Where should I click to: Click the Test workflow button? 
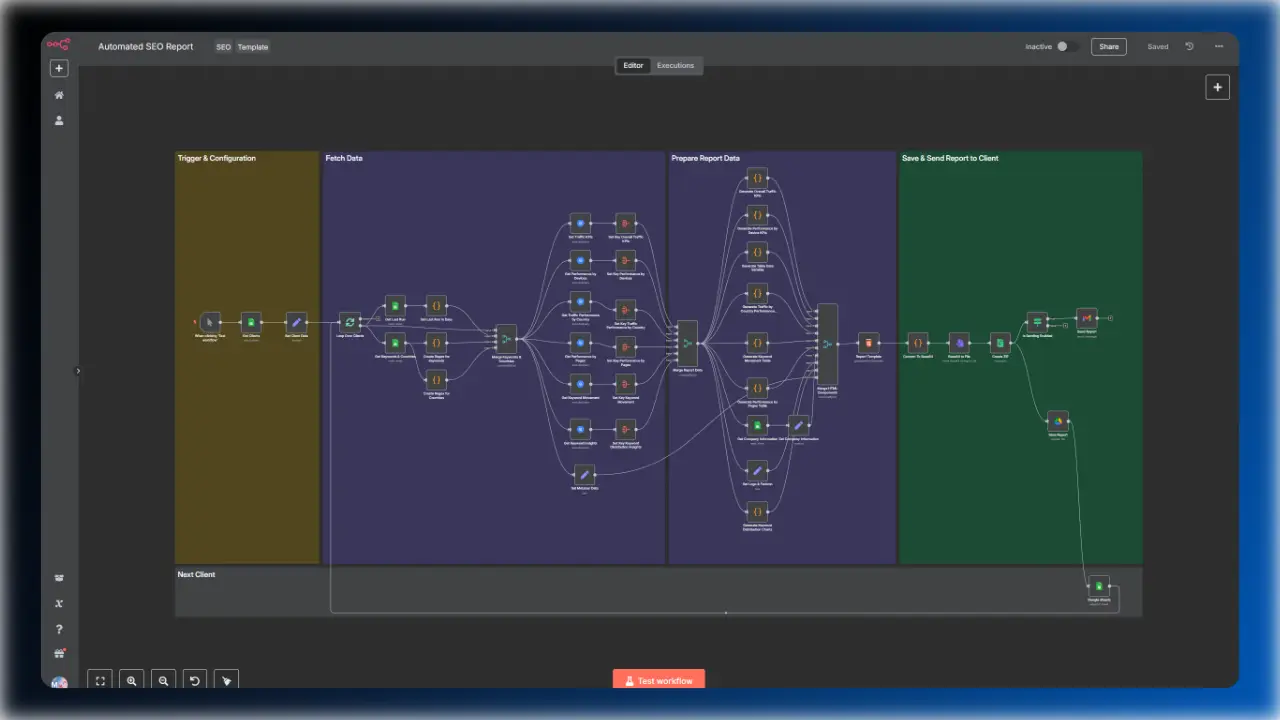659,680
